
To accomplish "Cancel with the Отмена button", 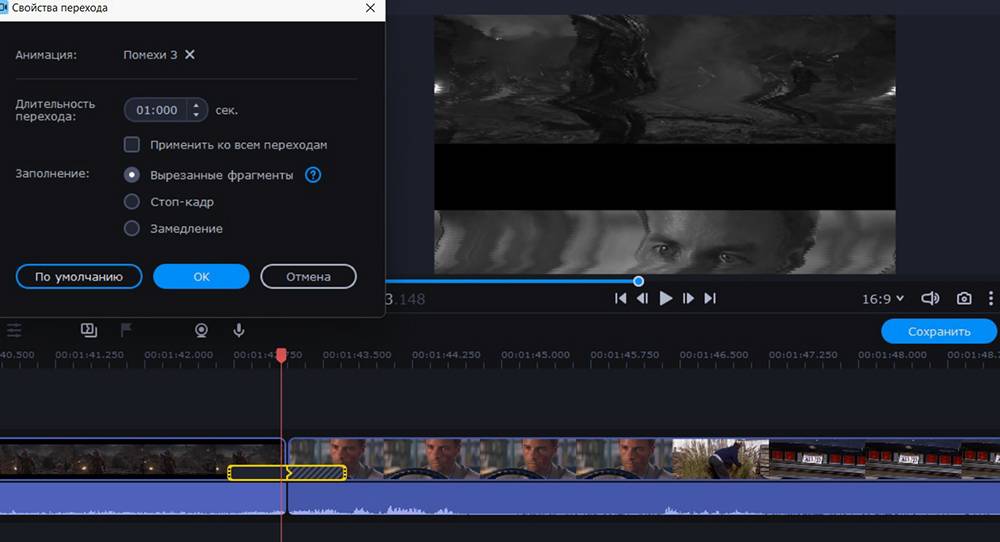I will [x=309, y=277].
